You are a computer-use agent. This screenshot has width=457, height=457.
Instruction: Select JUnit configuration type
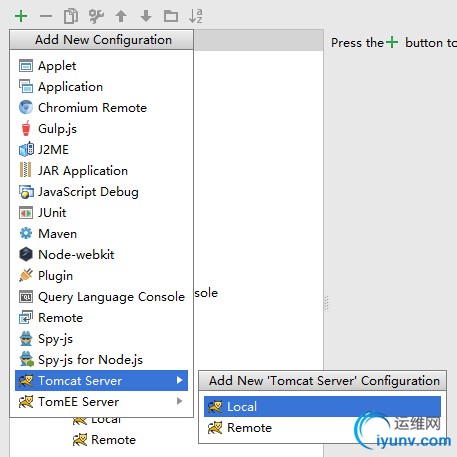(x=102, y=213)
